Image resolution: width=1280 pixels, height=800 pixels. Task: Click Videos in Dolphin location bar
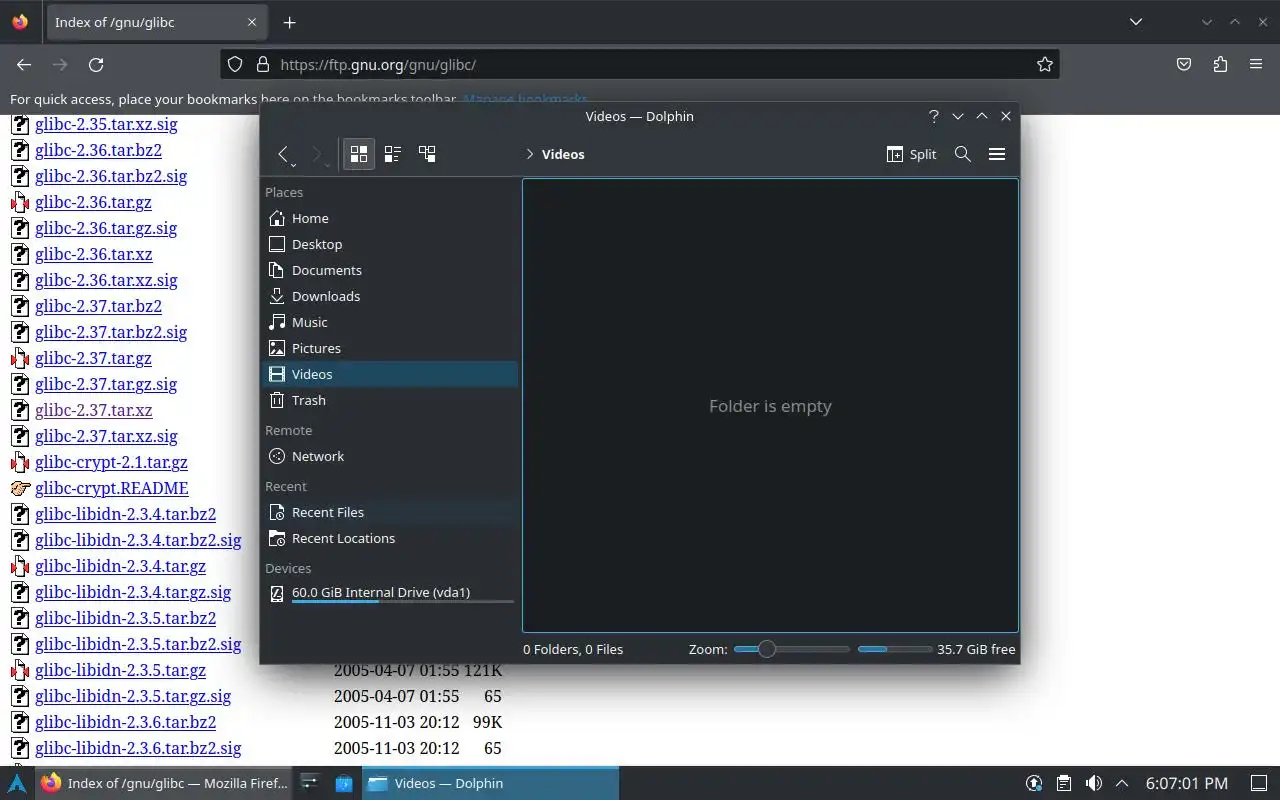pos(563,154)
